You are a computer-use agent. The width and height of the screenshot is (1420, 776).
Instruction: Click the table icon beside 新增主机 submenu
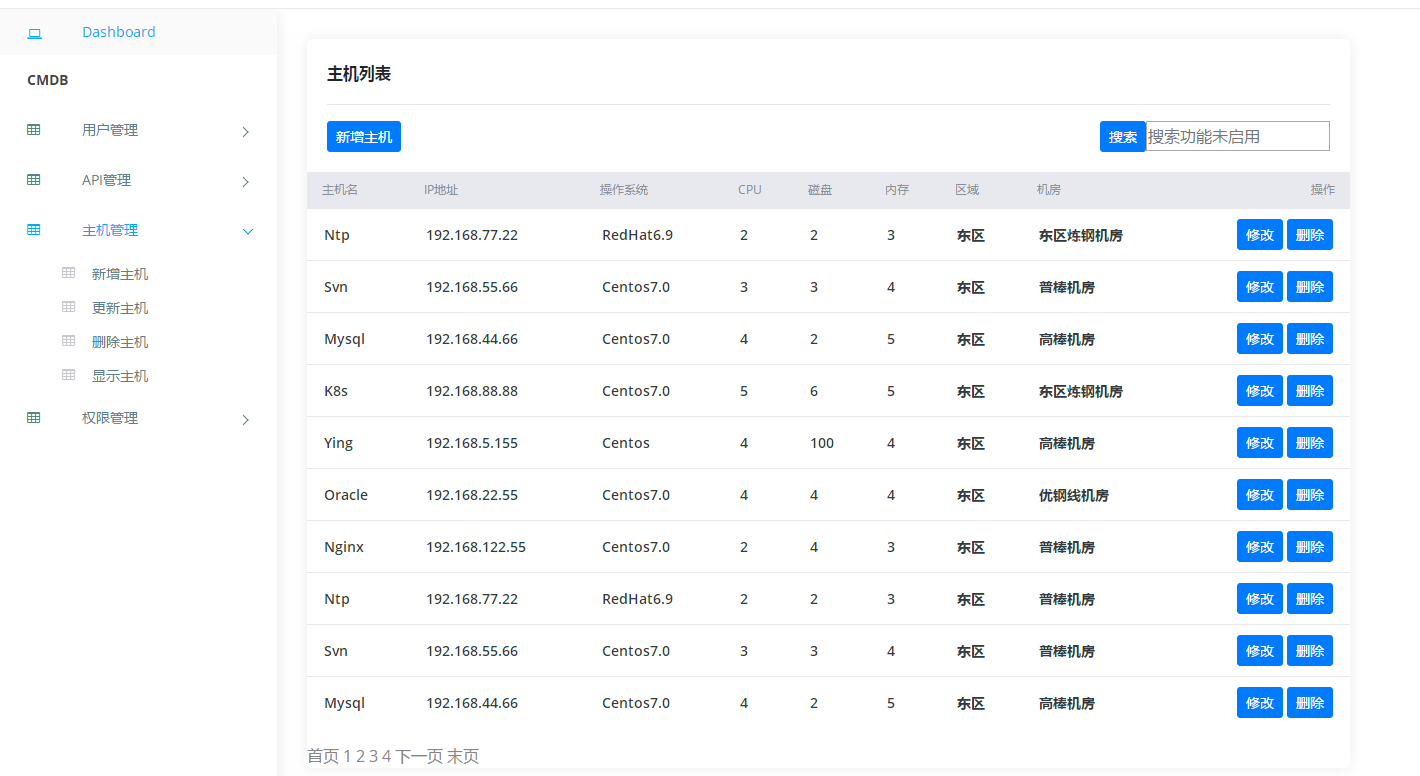coord(69,273)
